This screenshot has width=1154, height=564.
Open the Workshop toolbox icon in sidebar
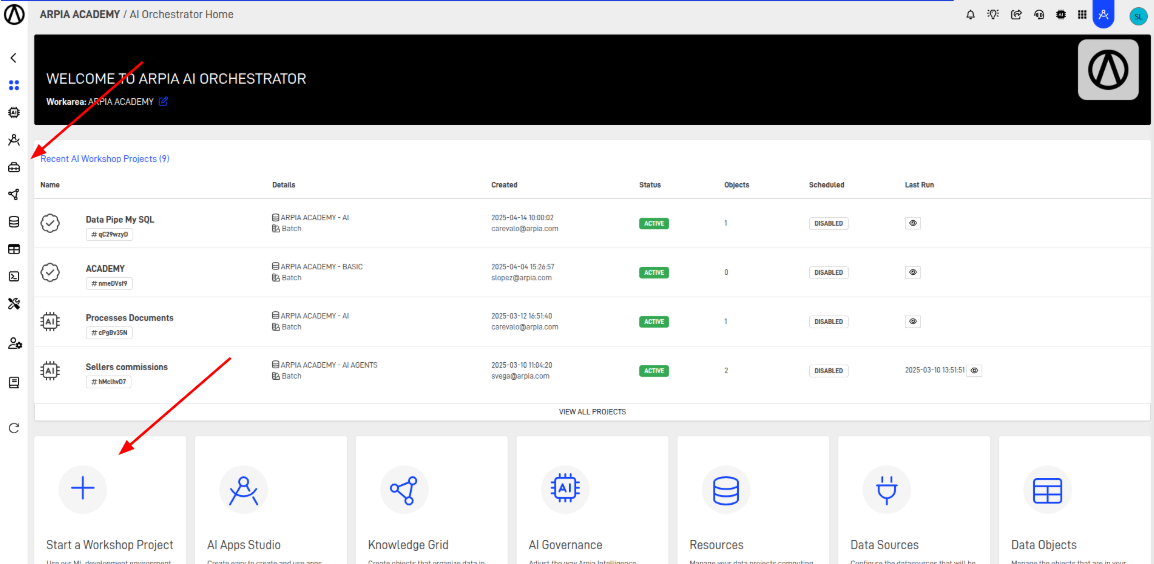pos(13,167)
